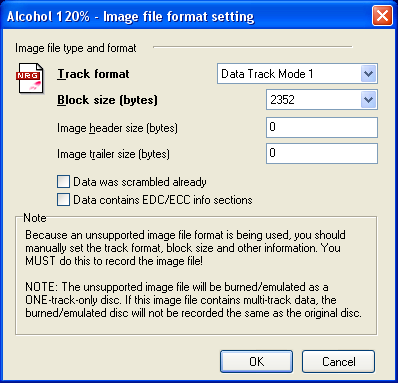Focus the Image trailer size input field
The height and width of the screenshot is (383, 398).
pos(322,153)
